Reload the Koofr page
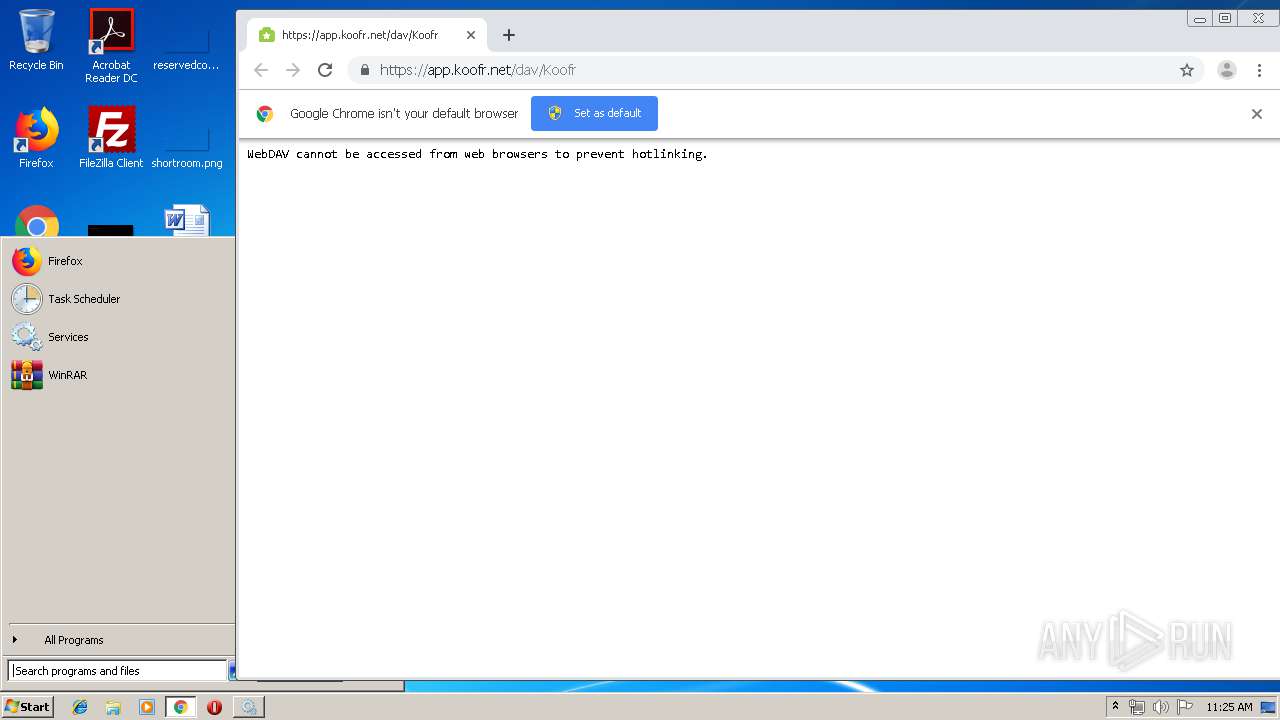1280x720 pixels. [325, 70]
